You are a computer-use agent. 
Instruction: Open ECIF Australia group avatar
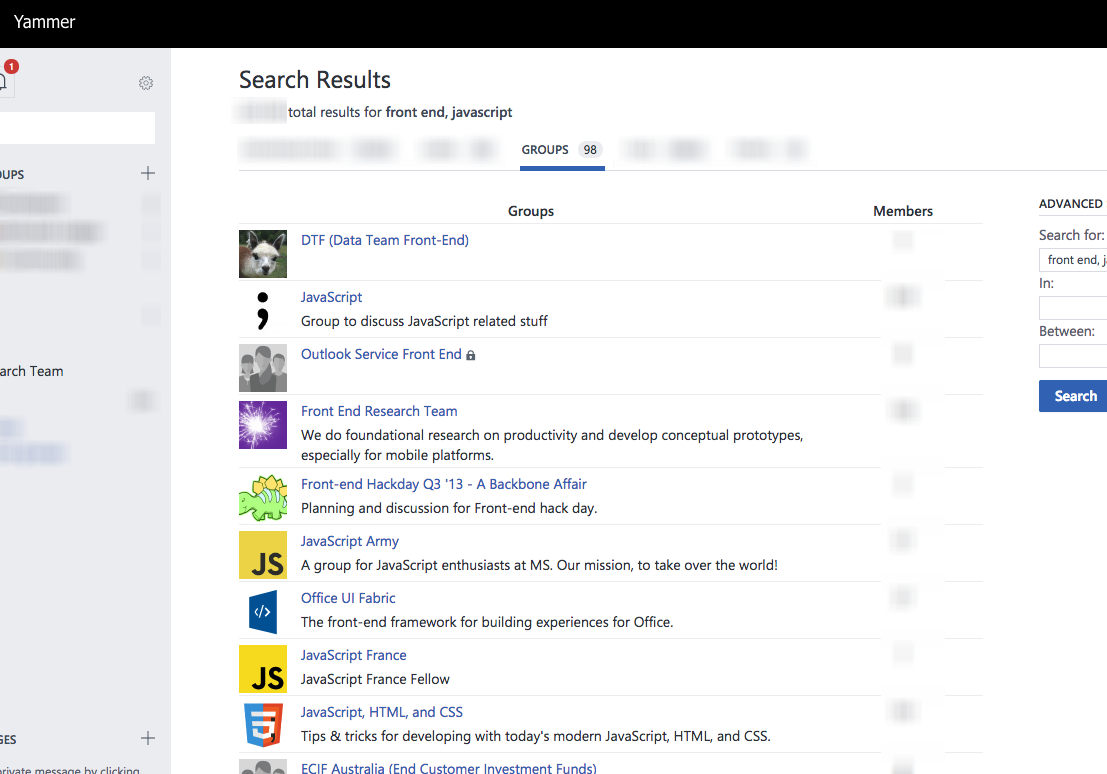click(x=263, y=766)
